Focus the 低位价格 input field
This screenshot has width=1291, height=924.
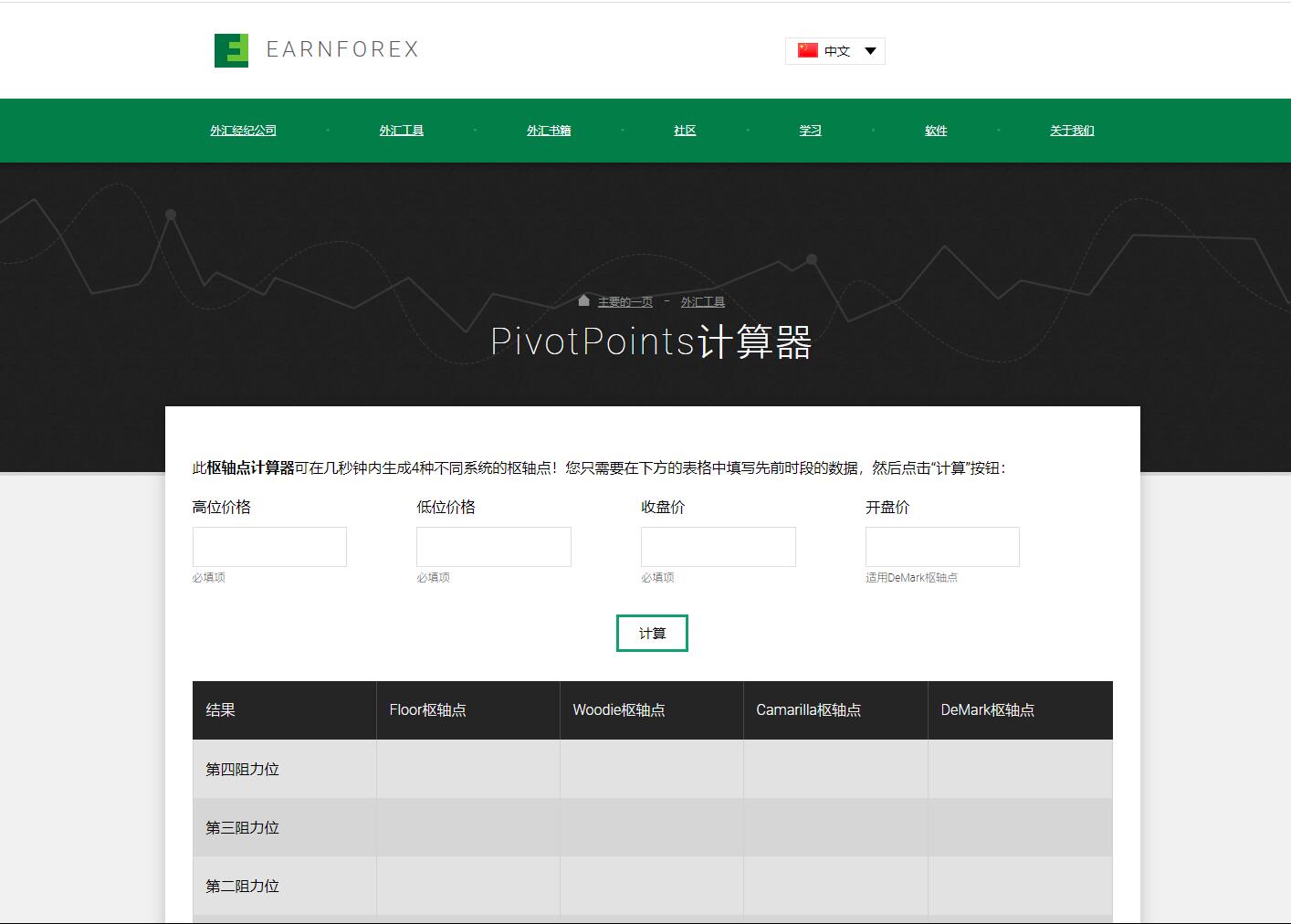494,547
